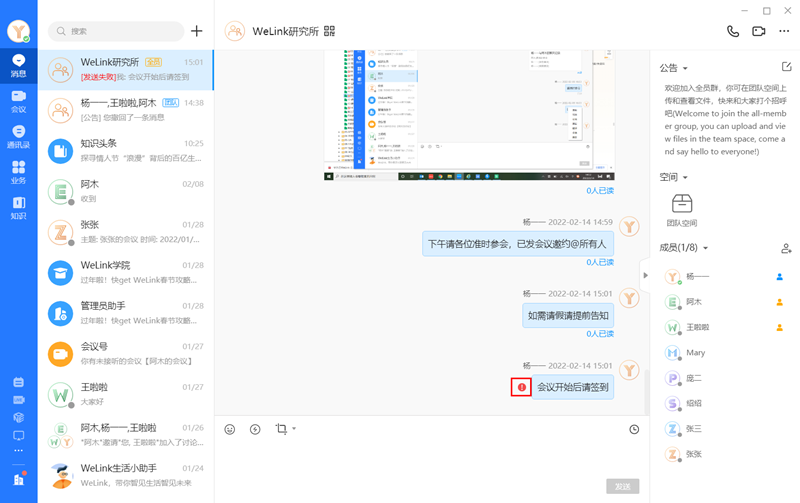
Task: Open the cube icon in sidebar
Action: point(18,417)
